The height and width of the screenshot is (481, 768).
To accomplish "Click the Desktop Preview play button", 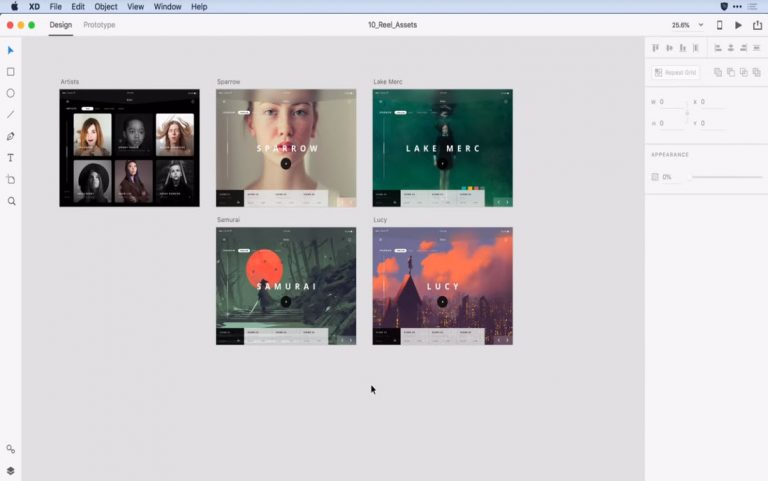I will coord(738,25).
